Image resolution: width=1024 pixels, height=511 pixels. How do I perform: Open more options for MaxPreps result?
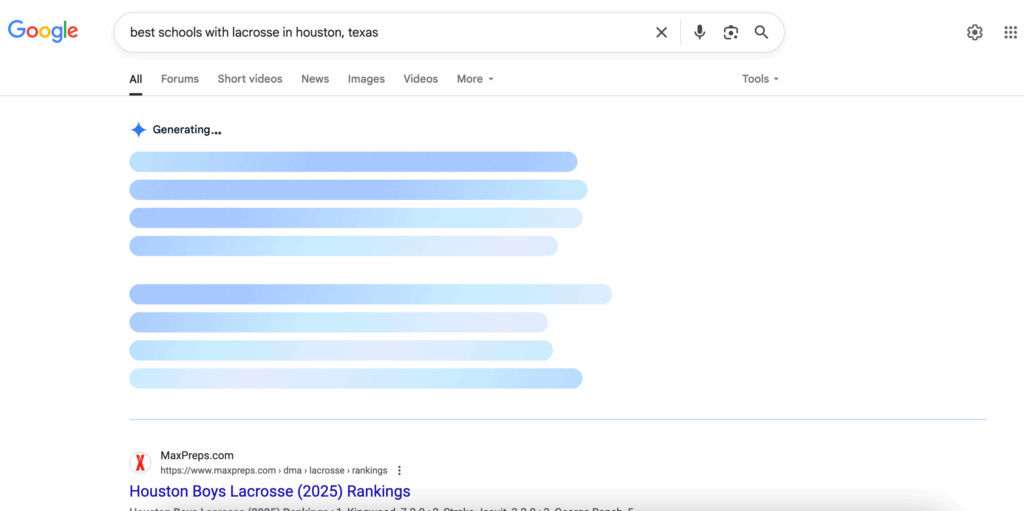[x=400, y=470]
